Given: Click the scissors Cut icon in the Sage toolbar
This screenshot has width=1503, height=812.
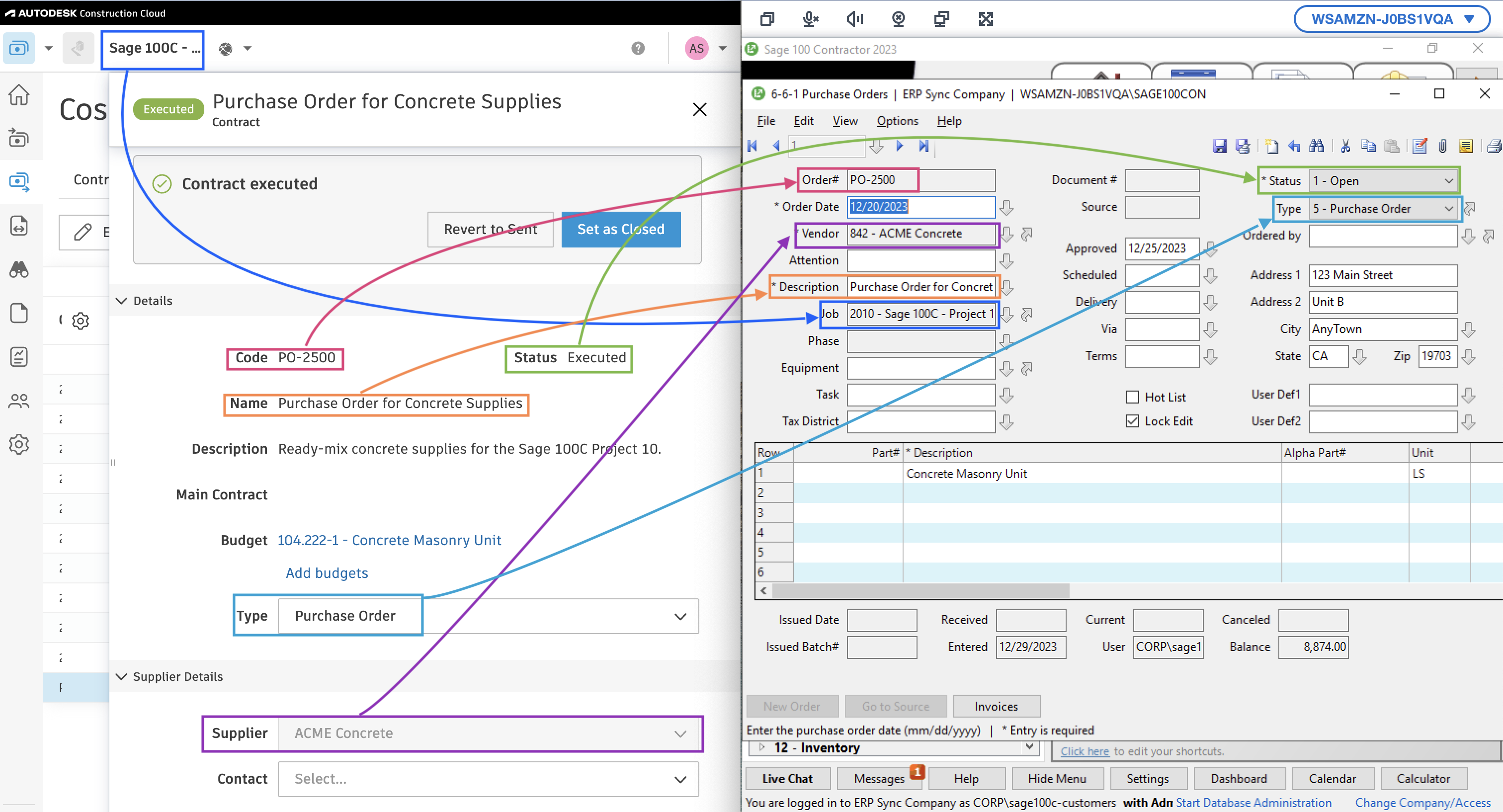Looking at the screenshot, I should pos(1345,147).
